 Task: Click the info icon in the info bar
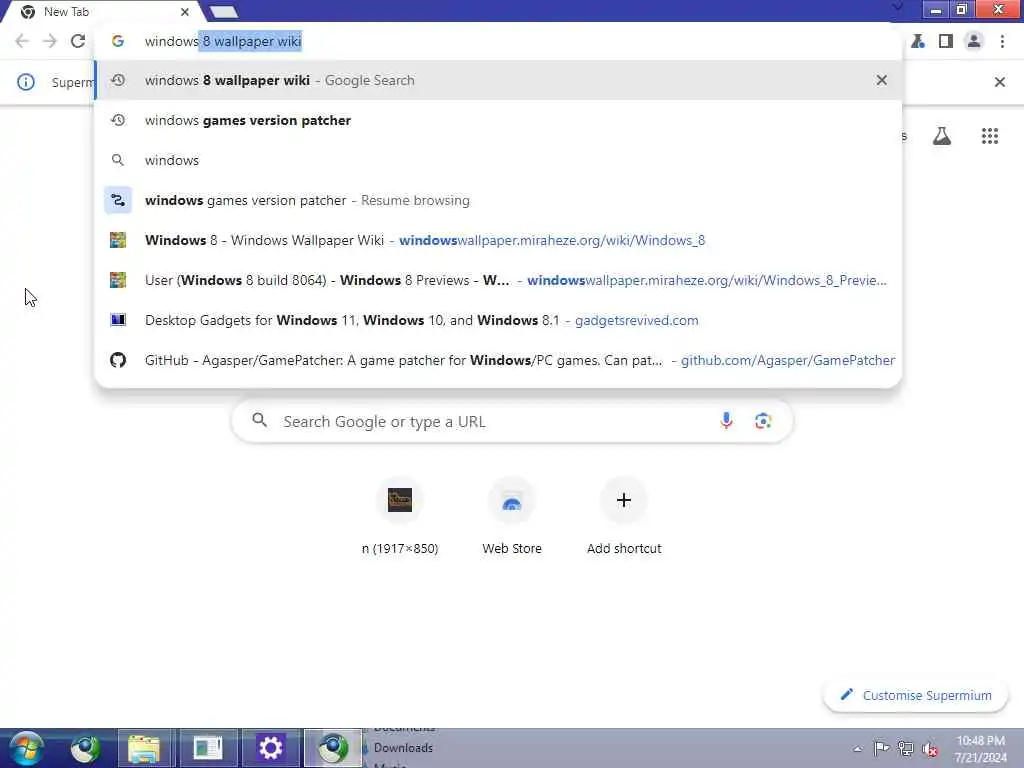(x=25, y=82)
